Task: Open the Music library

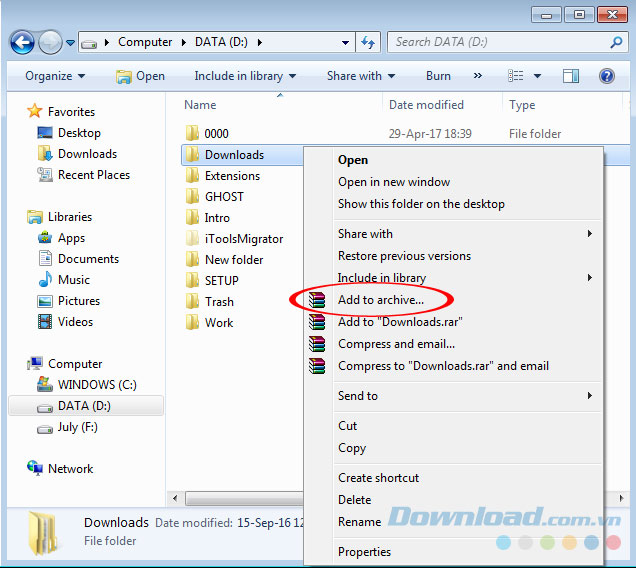Action: [x=64, y=280]
